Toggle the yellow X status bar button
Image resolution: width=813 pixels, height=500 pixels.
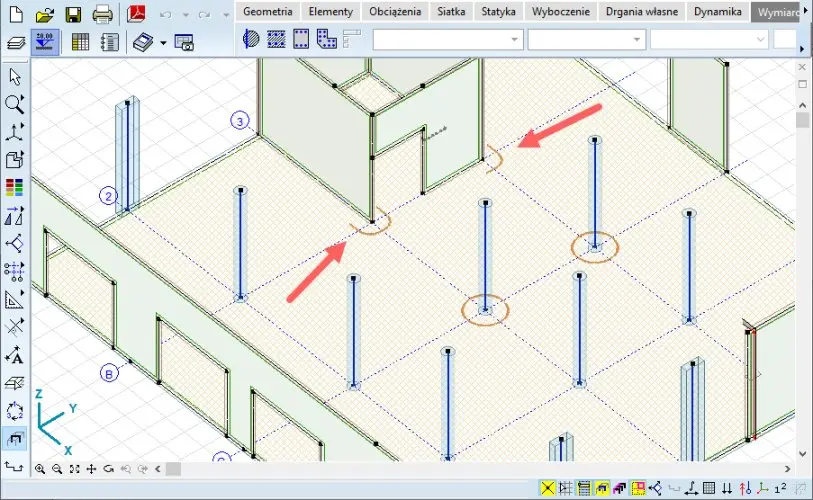548,488
